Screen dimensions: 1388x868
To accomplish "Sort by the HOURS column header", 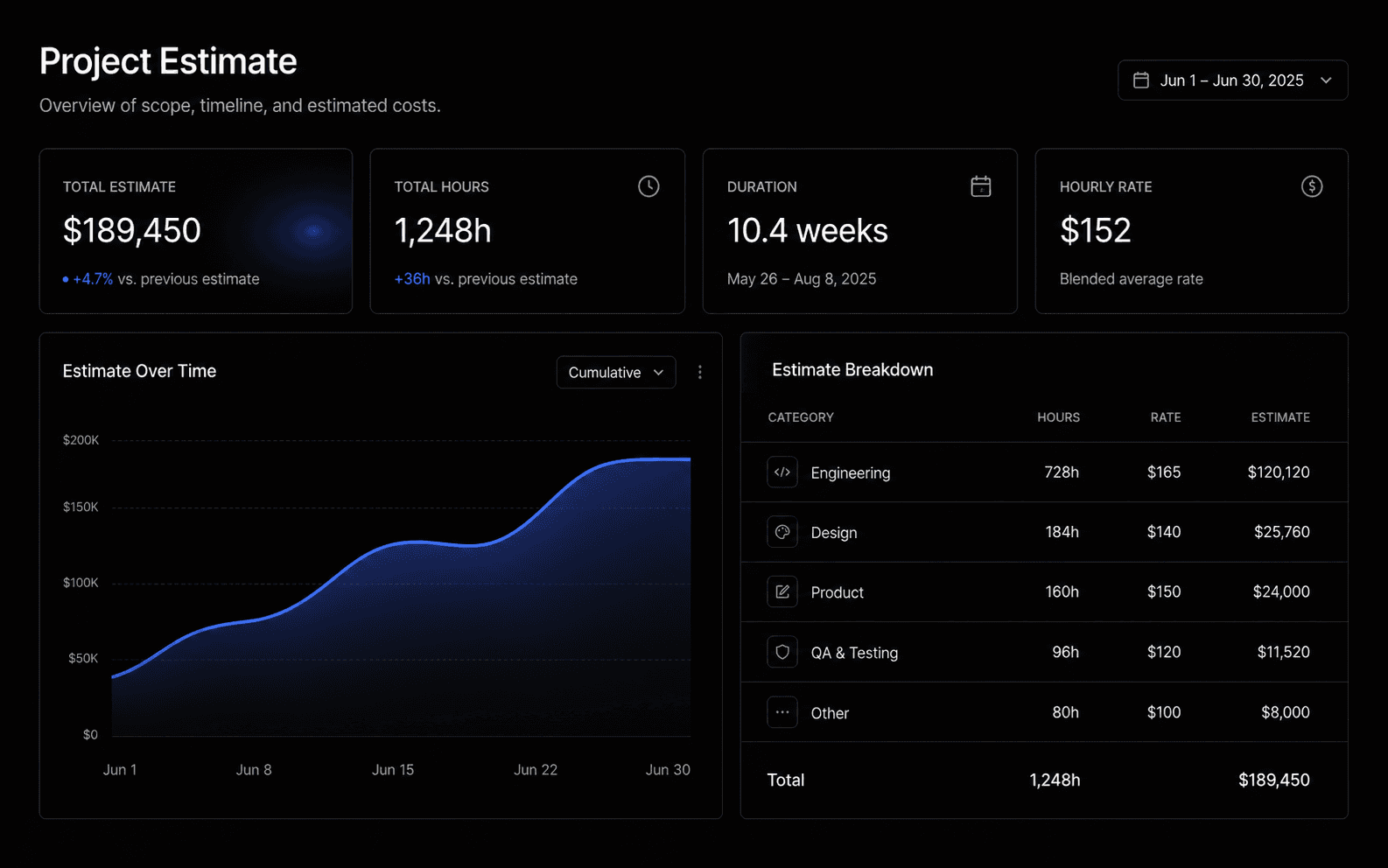I will click(x=1058, y=417).
